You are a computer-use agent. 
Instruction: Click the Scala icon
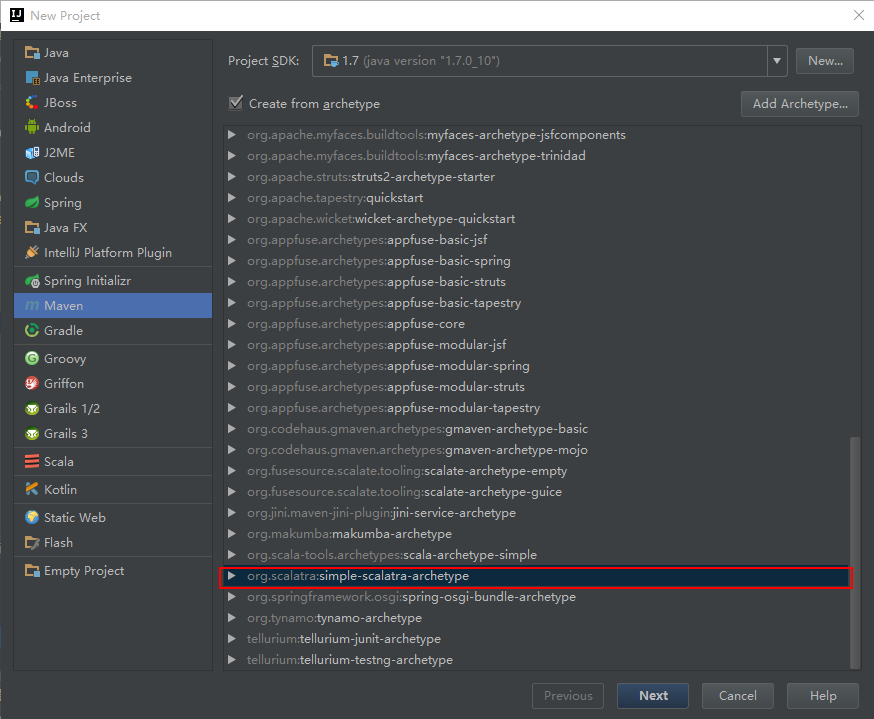(32, 461)
